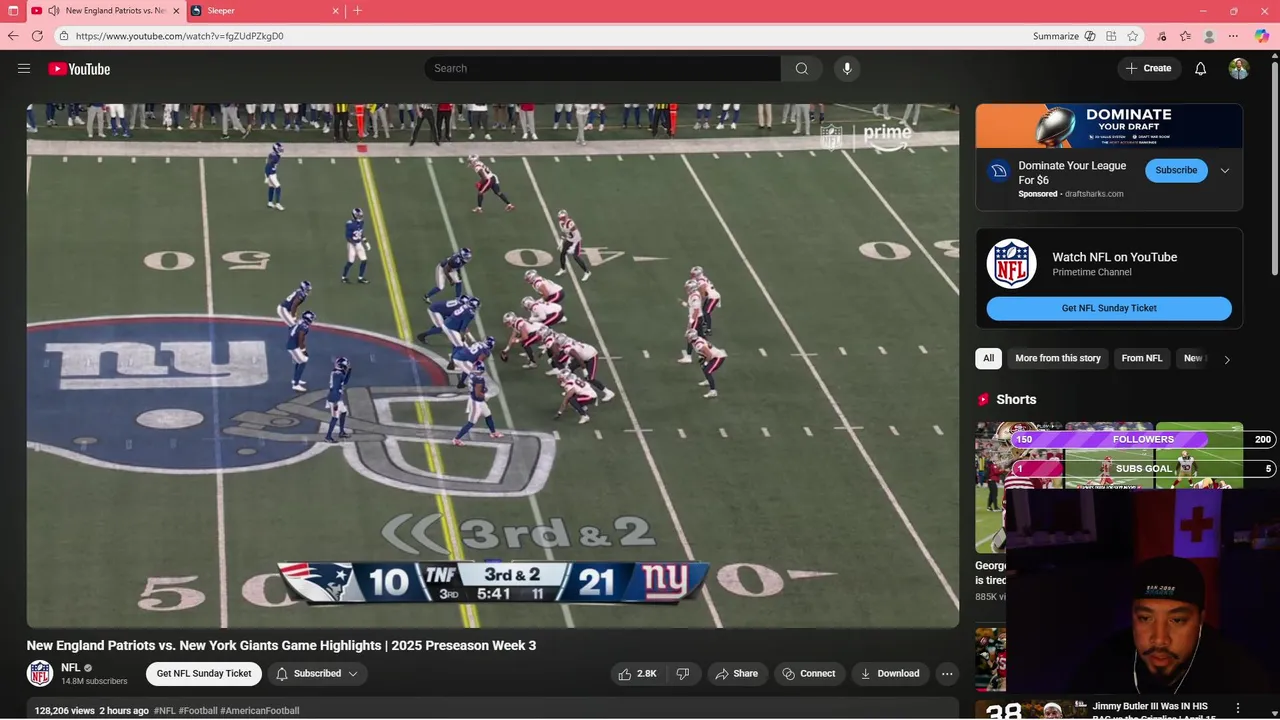Click the 128,206 views text
Image resolution: width=1280 pixels, height=720 pixels.
[x=64, y=711]
